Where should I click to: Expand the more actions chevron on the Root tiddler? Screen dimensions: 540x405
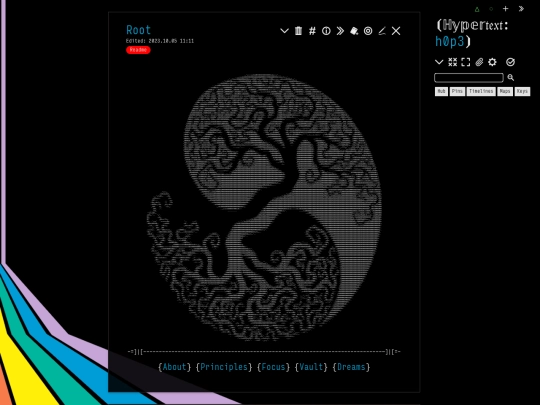click(x=284, y=31)
